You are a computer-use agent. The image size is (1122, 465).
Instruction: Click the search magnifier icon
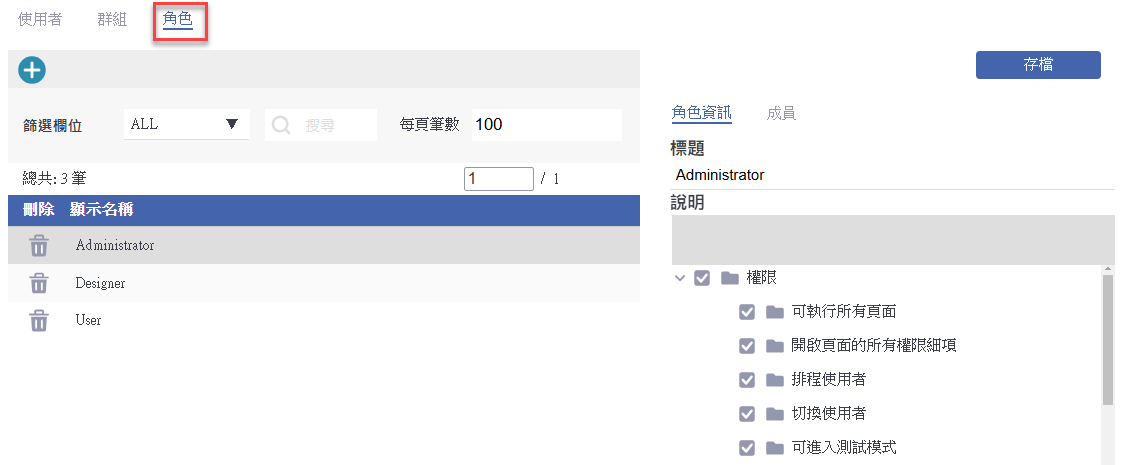click(x=280, y=125)
